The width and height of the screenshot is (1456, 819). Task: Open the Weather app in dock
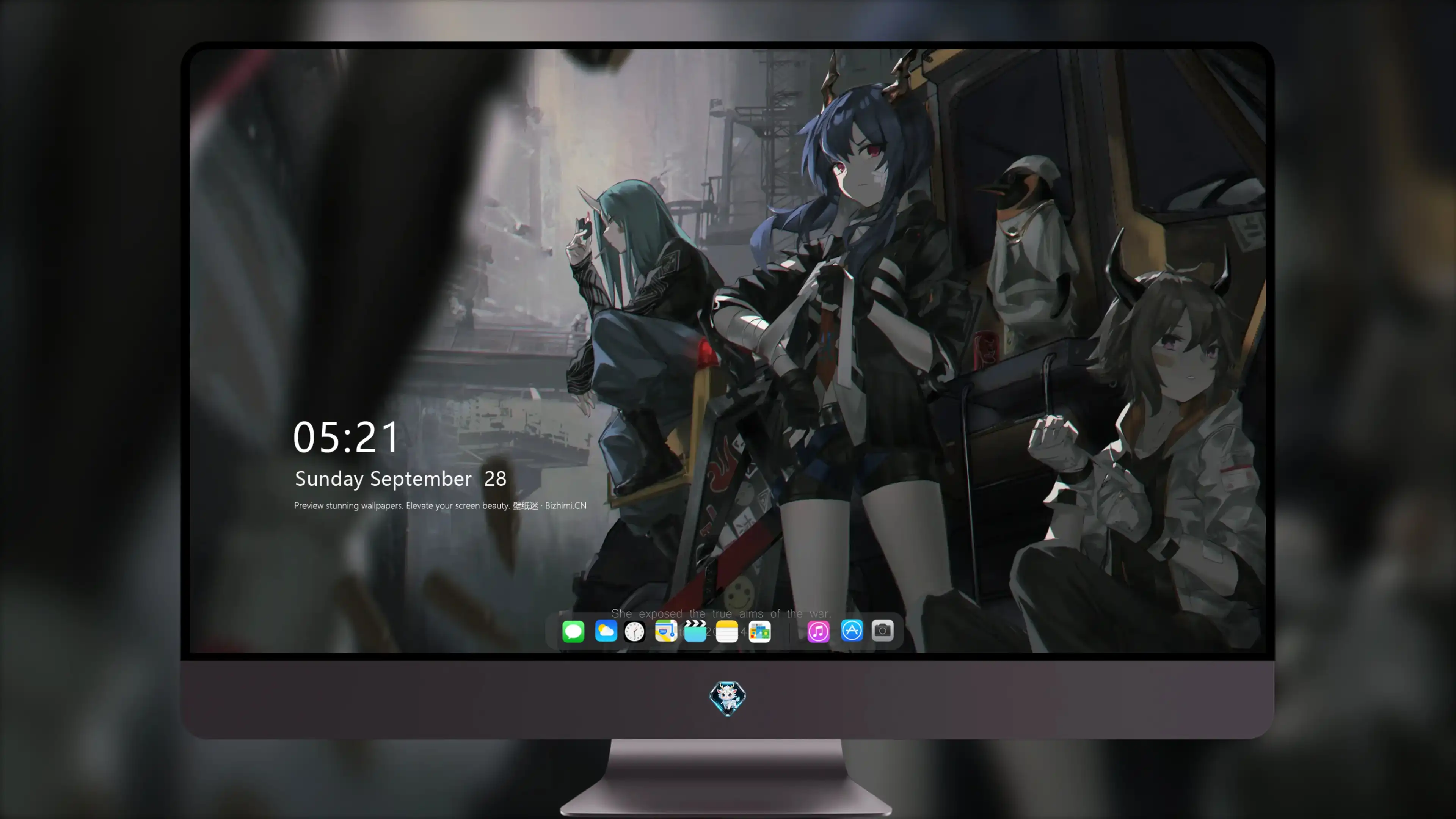pos(606,631)
